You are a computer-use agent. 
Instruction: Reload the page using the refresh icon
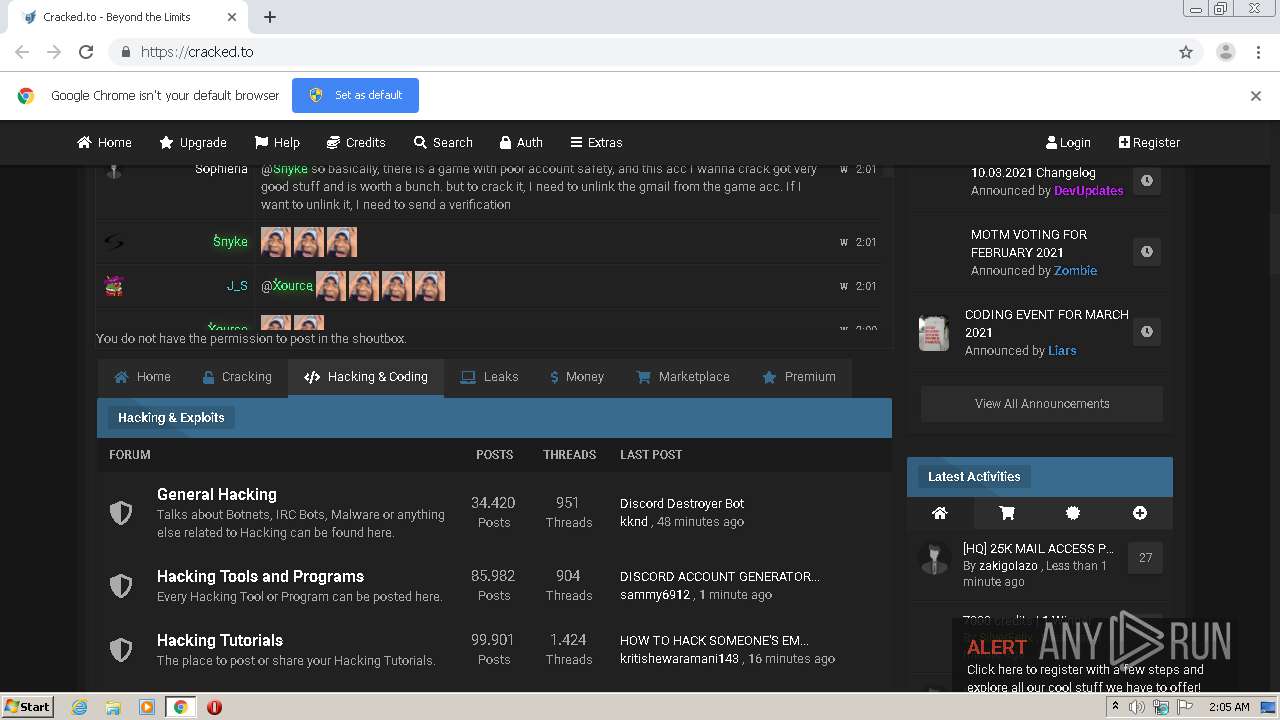pyautogui.click(x=86, y=52)
